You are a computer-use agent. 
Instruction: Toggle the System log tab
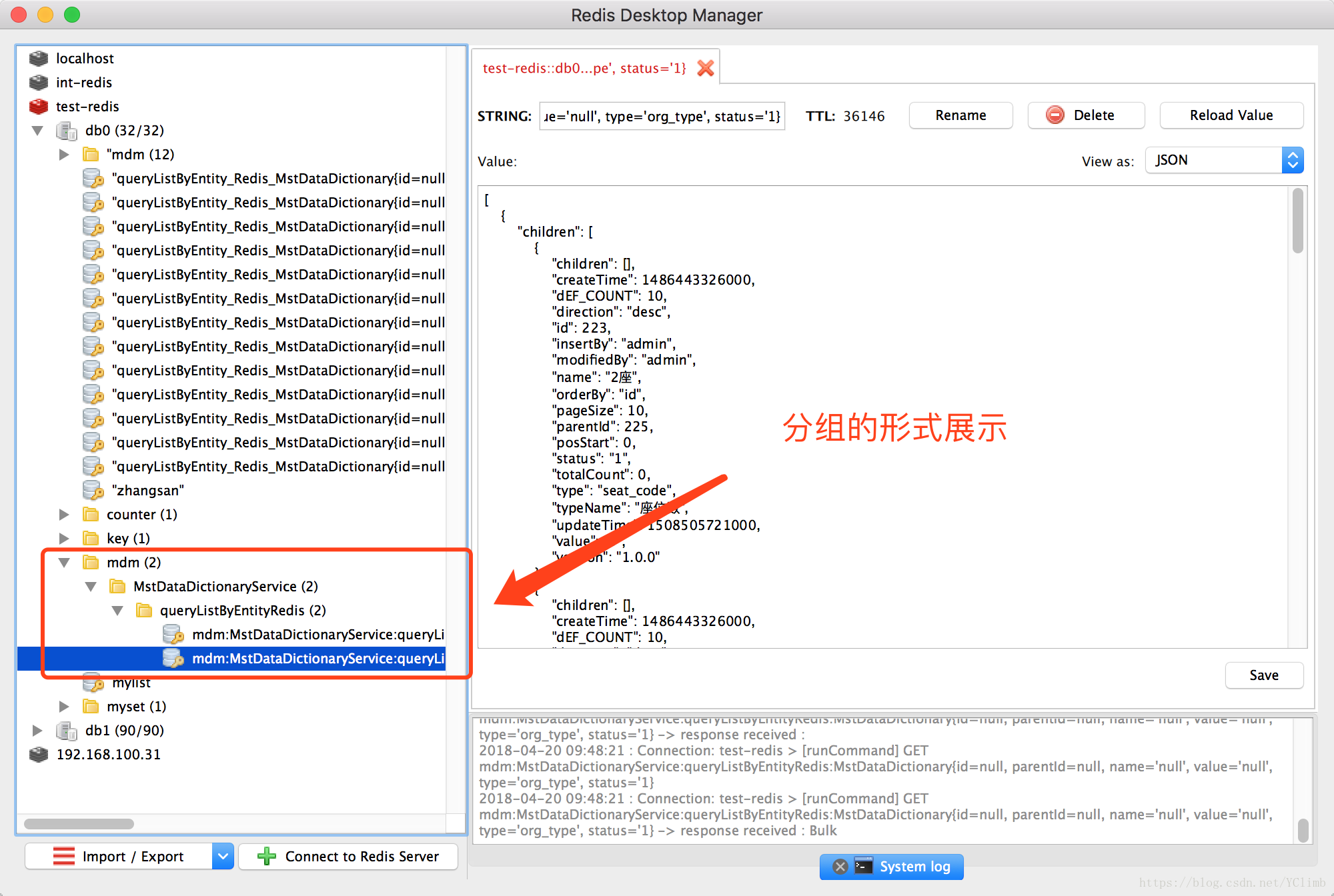pyautogui.click(x=892, y=867)
